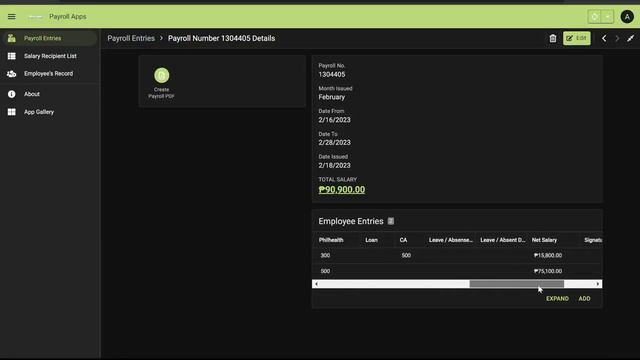Screen dimensions: 640x360
Task: Open dropdown arrow beside the sync button
Action: [x=608, y=17]
